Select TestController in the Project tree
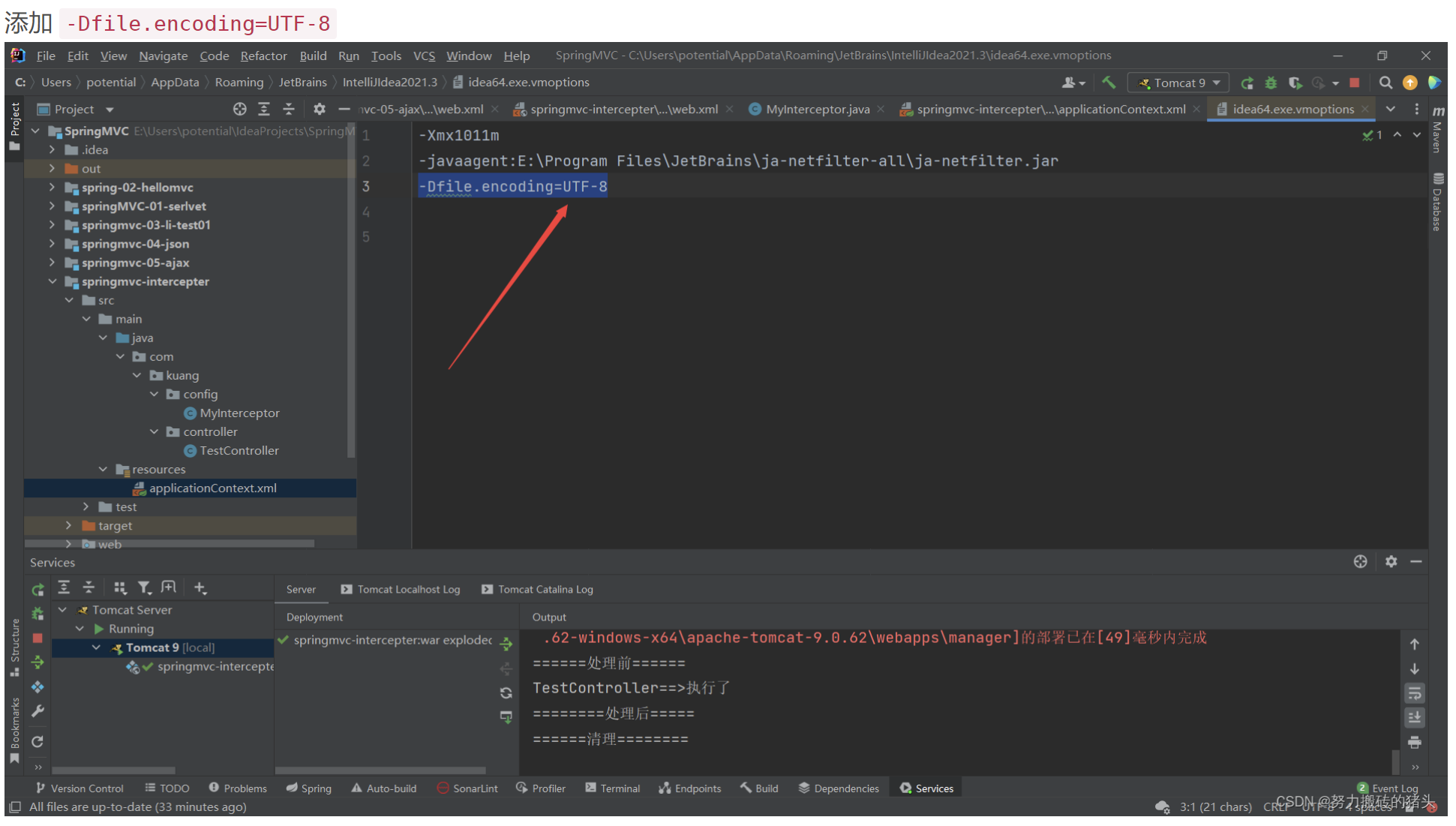 click(x=239, y=451)
